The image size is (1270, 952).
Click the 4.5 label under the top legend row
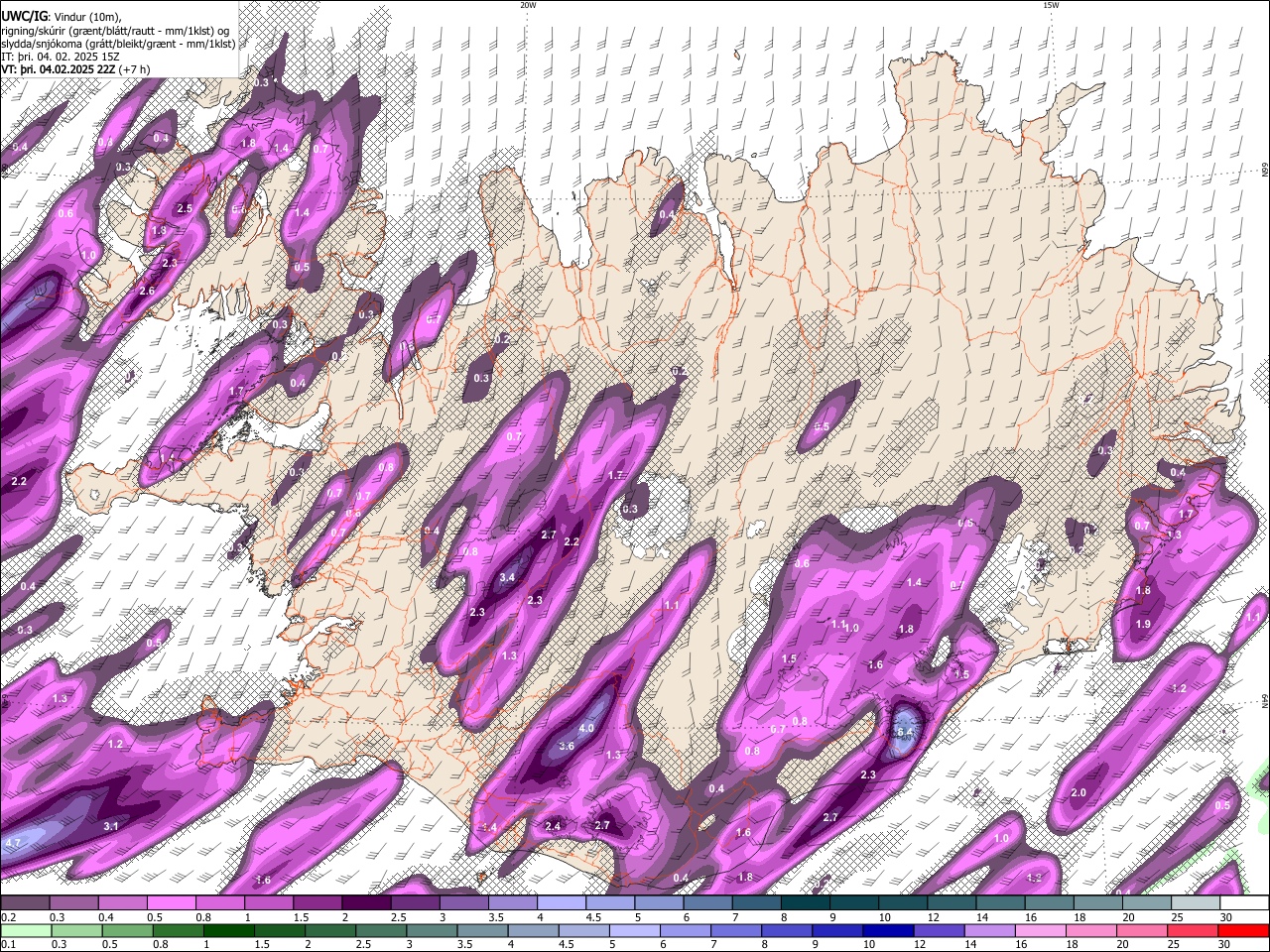(x=593, y=917)
